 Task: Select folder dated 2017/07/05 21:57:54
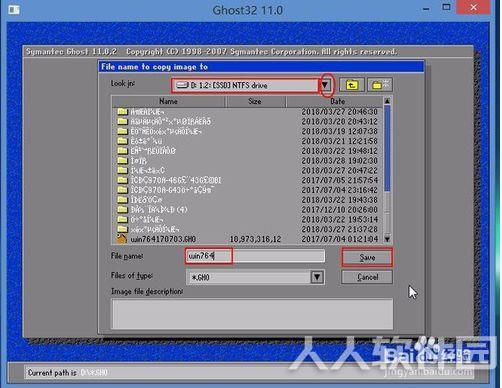pyautogui.click(x=247, y=180)
